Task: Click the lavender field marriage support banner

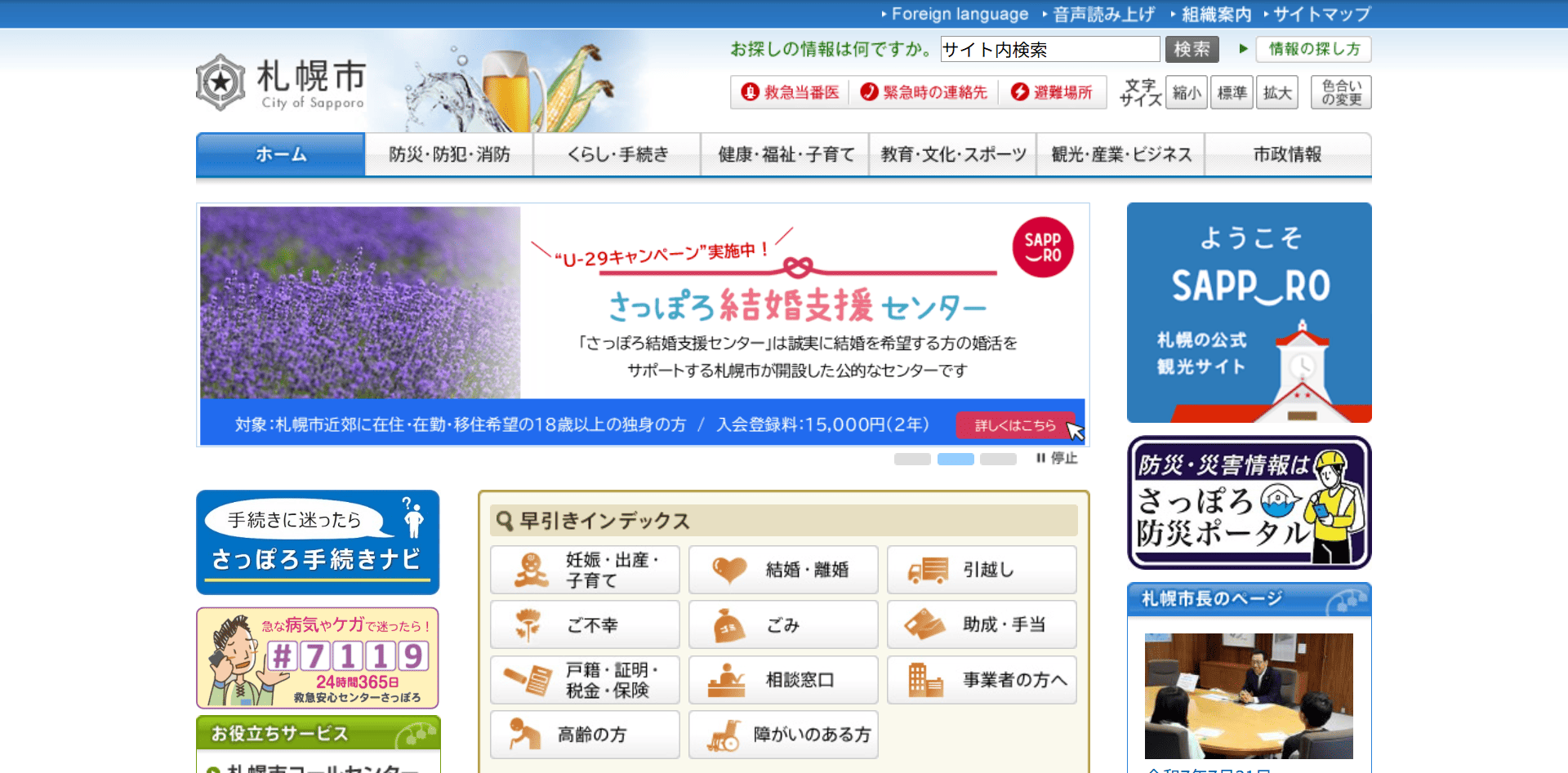Action: point(643,325)
